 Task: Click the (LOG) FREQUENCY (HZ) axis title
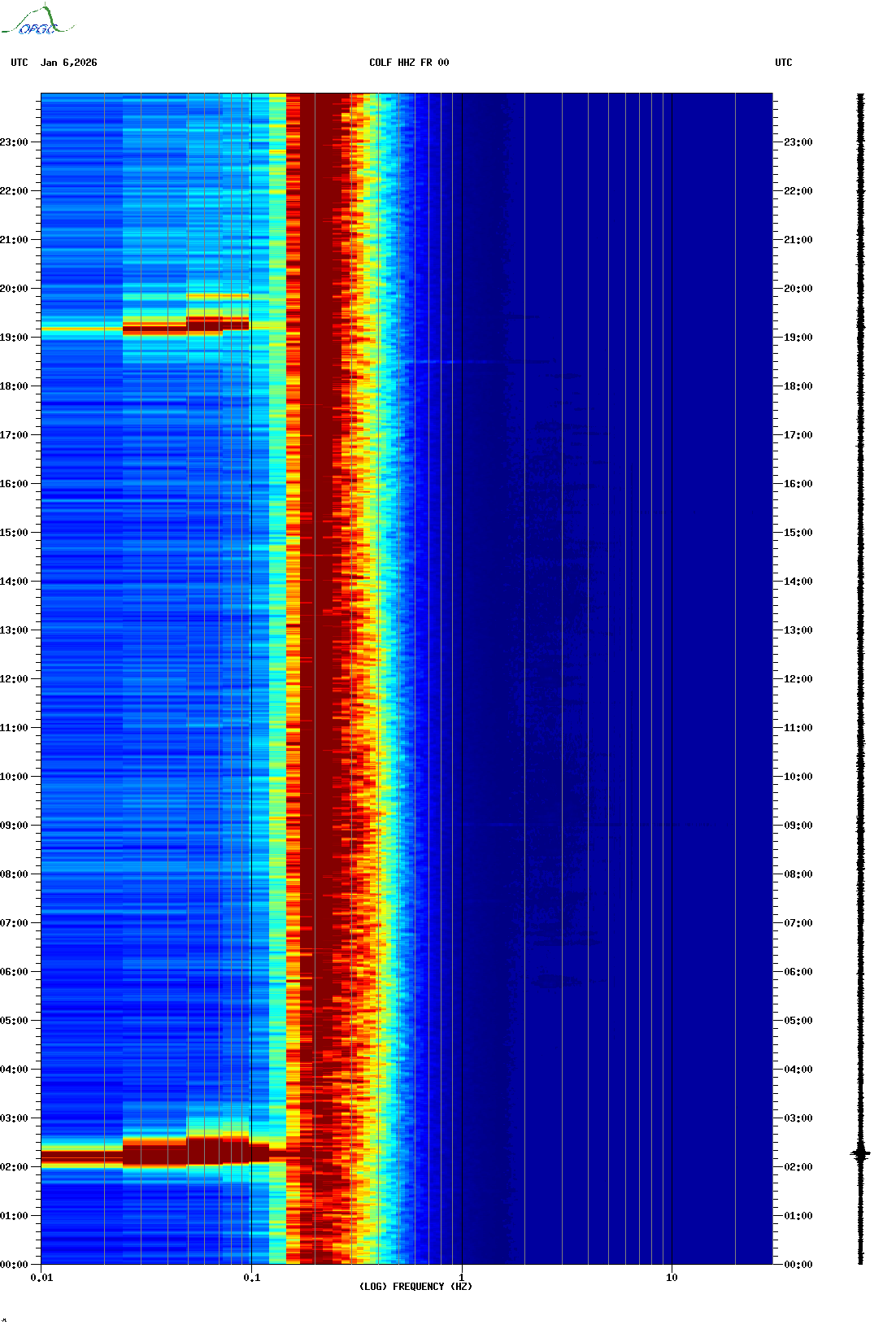coord(415,1287)
